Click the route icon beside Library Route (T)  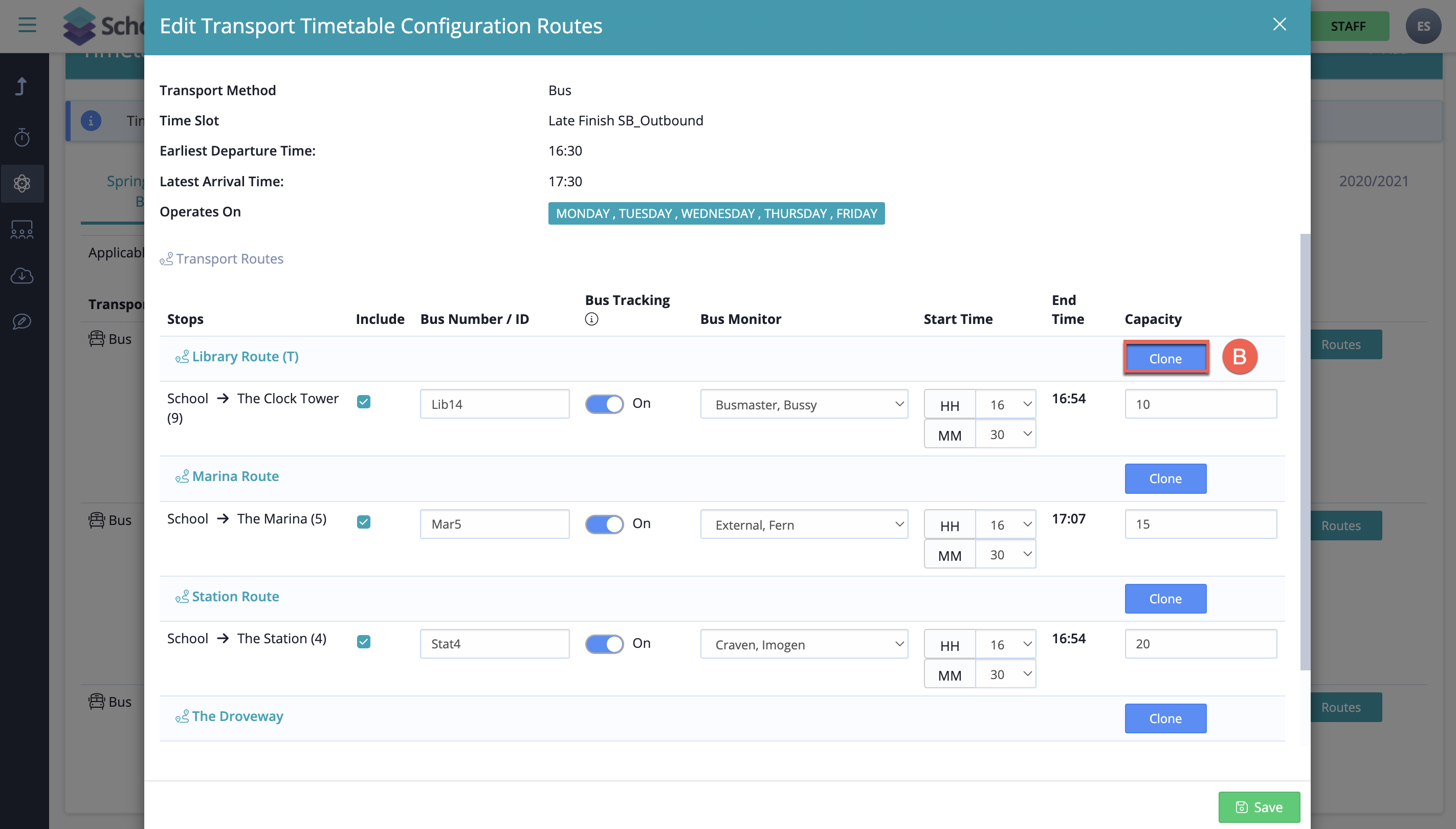click(182, 357)
